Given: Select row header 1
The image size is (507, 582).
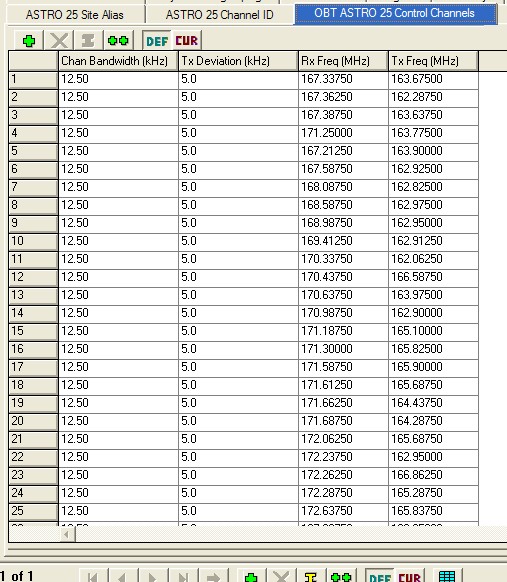Looking at the screenshot, I should 33,80.
